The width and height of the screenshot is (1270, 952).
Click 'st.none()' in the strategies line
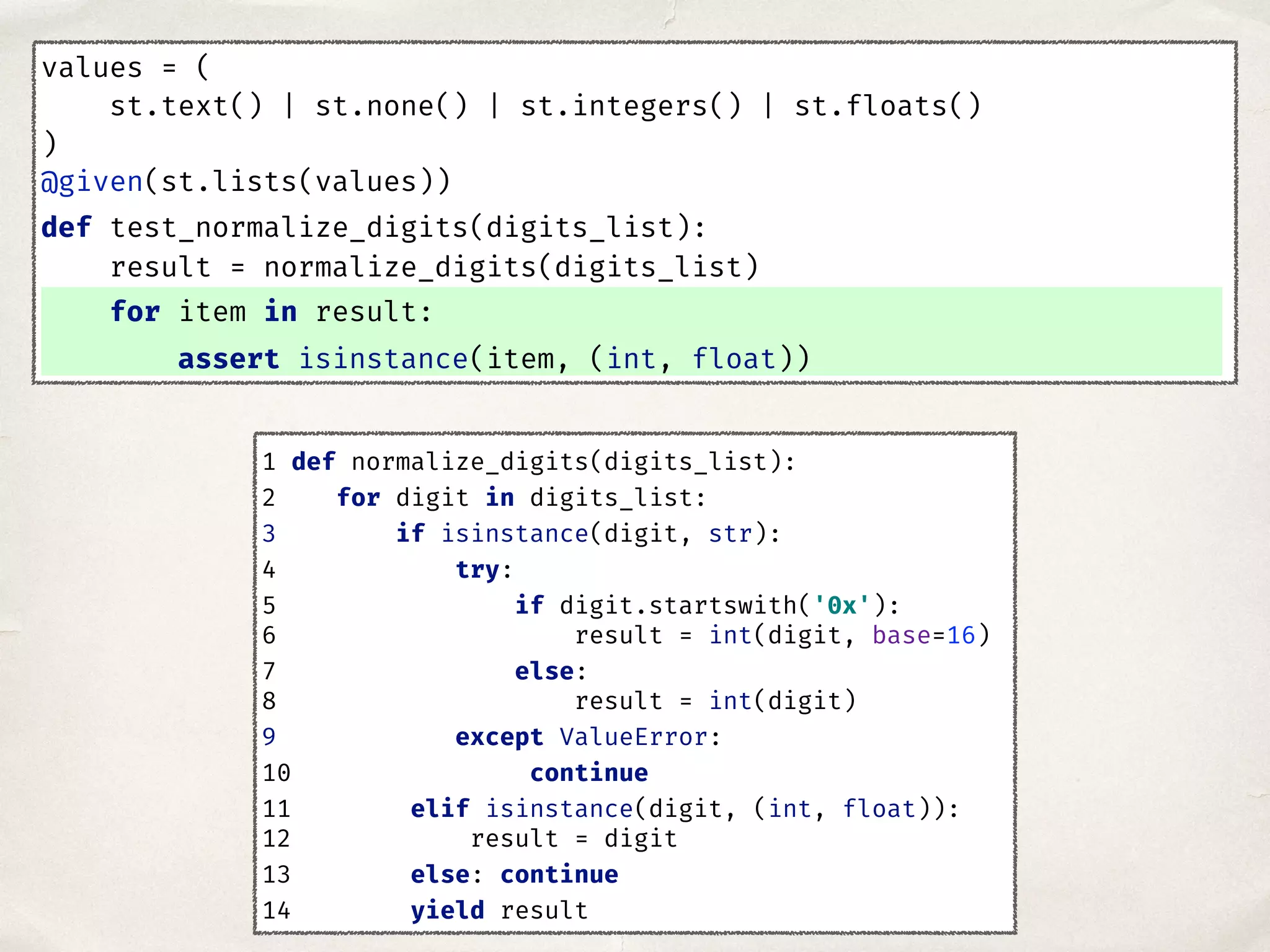click(391, 106)
